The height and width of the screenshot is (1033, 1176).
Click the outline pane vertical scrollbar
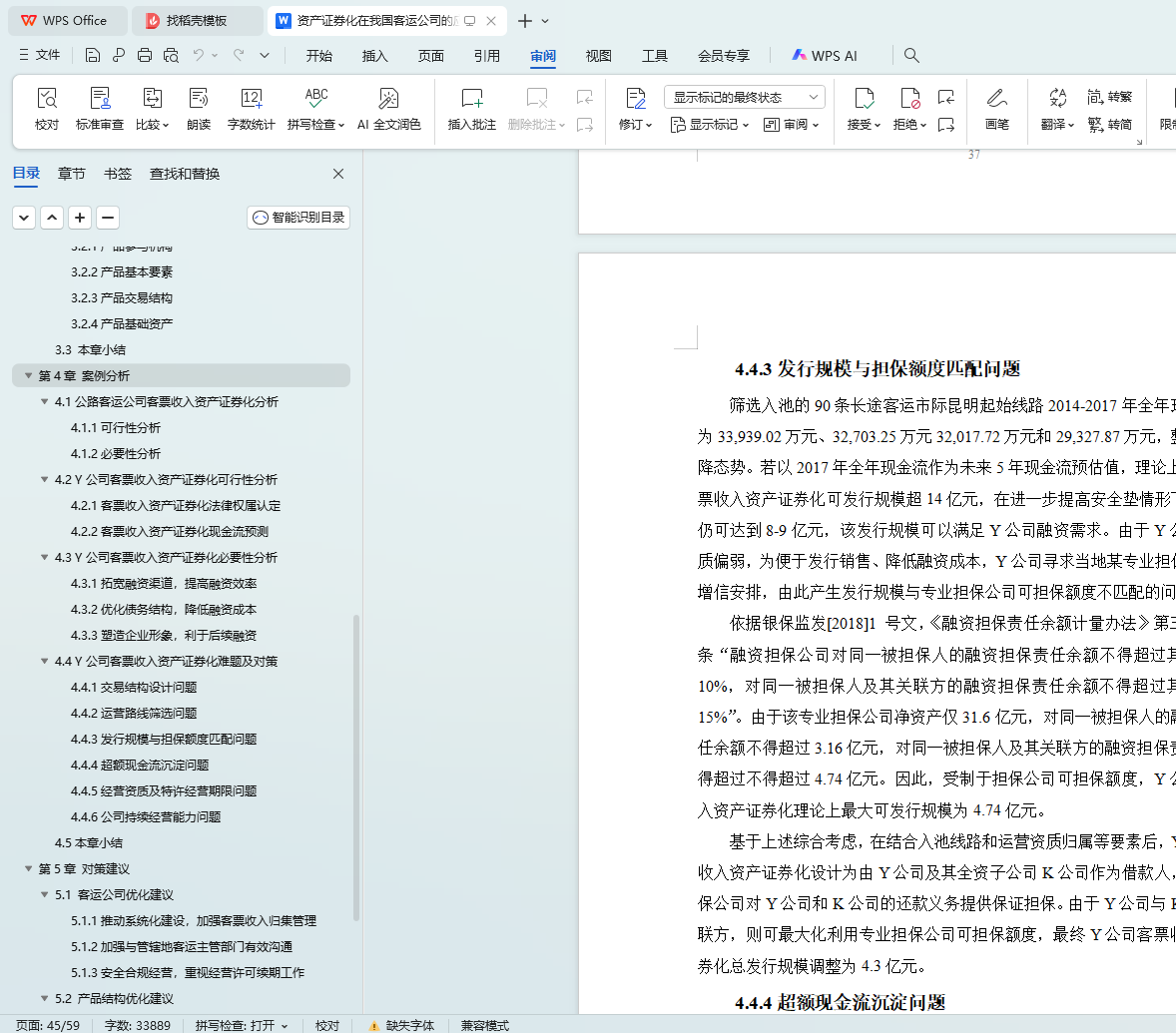click(x=356, y=767)
